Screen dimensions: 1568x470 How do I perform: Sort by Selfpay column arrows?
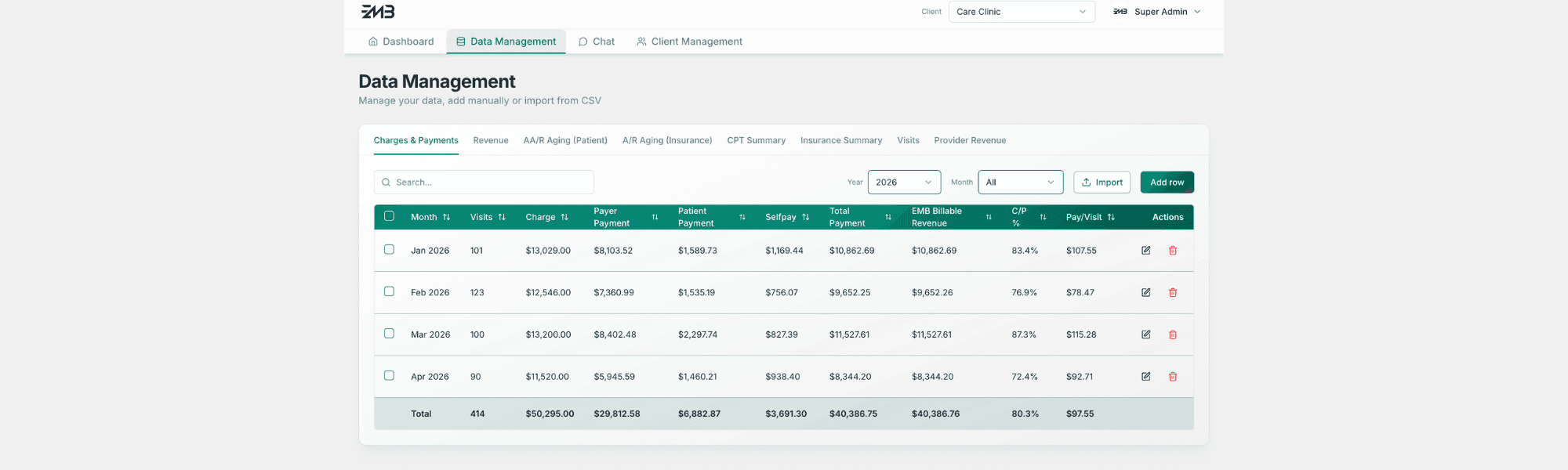click(805, 217)
